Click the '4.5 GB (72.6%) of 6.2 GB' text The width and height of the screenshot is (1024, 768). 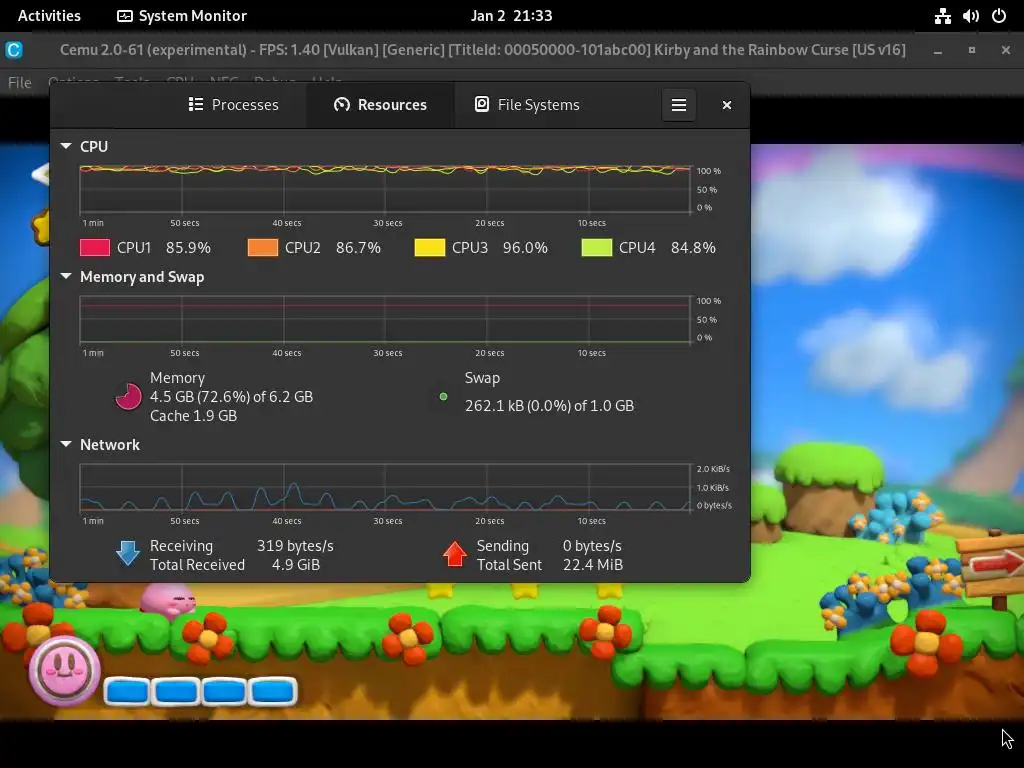pos(231,396)
